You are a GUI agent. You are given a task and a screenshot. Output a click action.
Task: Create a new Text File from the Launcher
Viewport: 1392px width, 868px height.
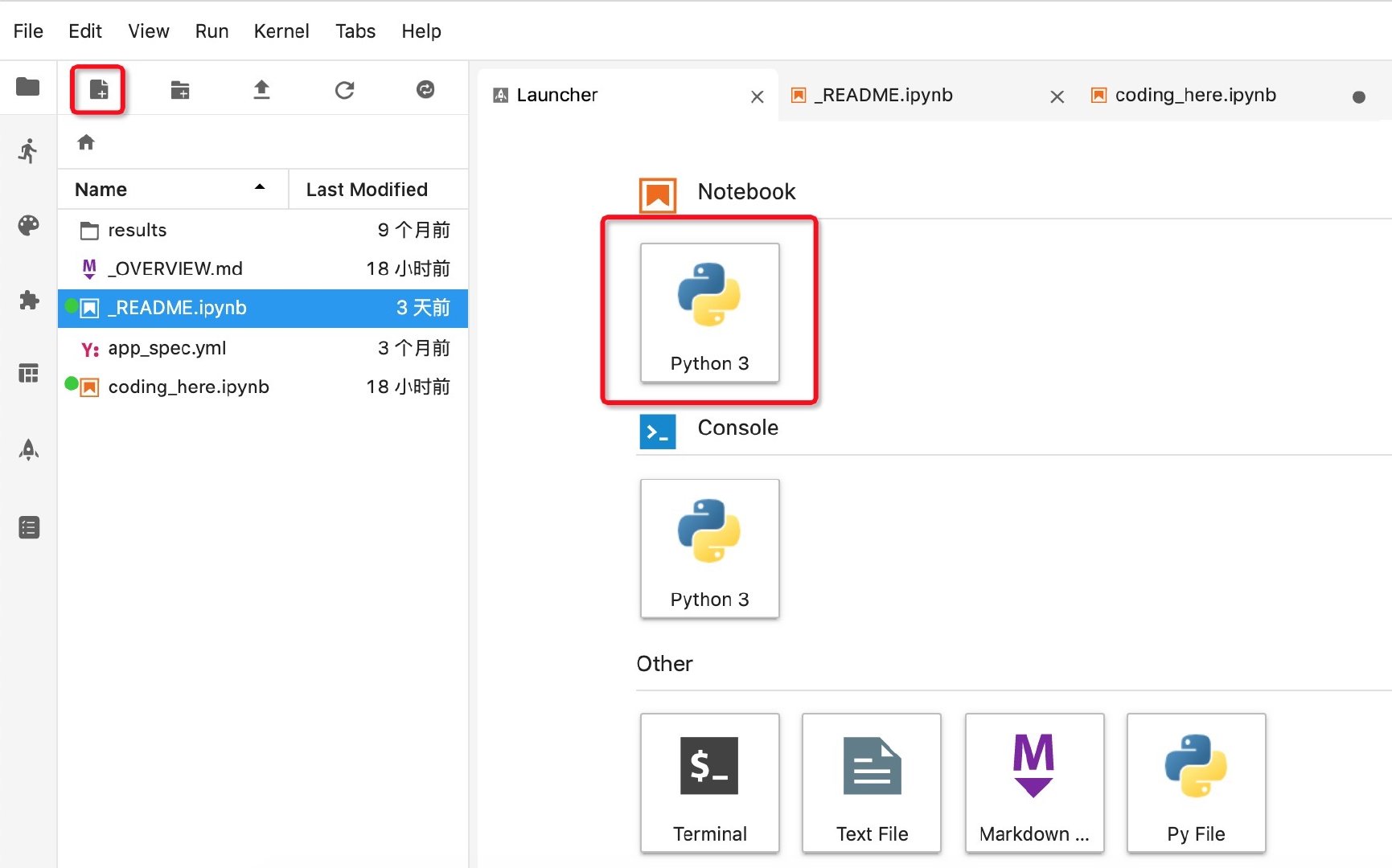point(872,783)
